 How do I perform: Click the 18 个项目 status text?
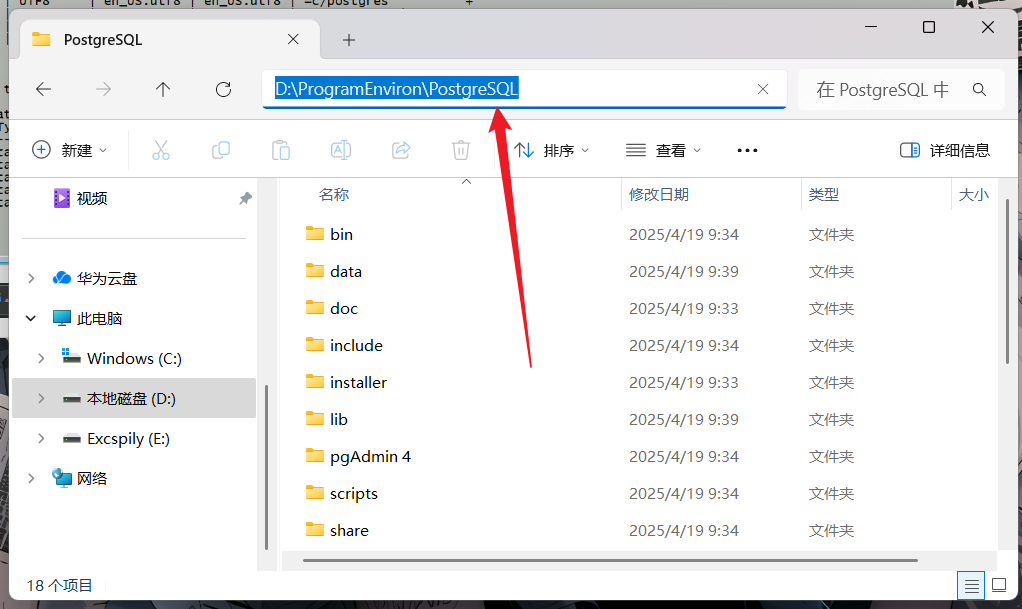click(59, 586)
